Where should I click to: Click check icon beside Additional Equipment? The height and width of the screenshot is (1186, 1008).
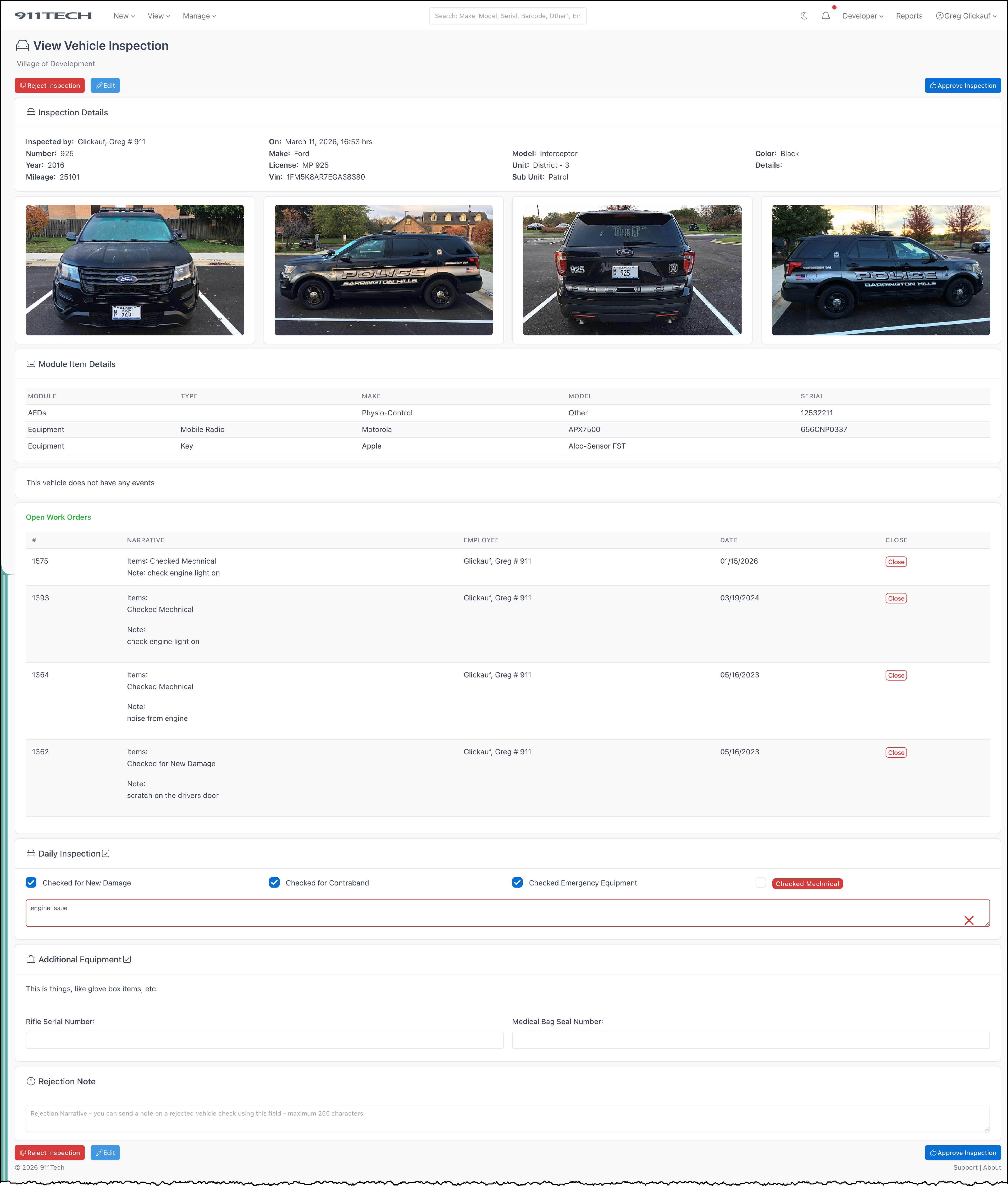tap(127, 960)
